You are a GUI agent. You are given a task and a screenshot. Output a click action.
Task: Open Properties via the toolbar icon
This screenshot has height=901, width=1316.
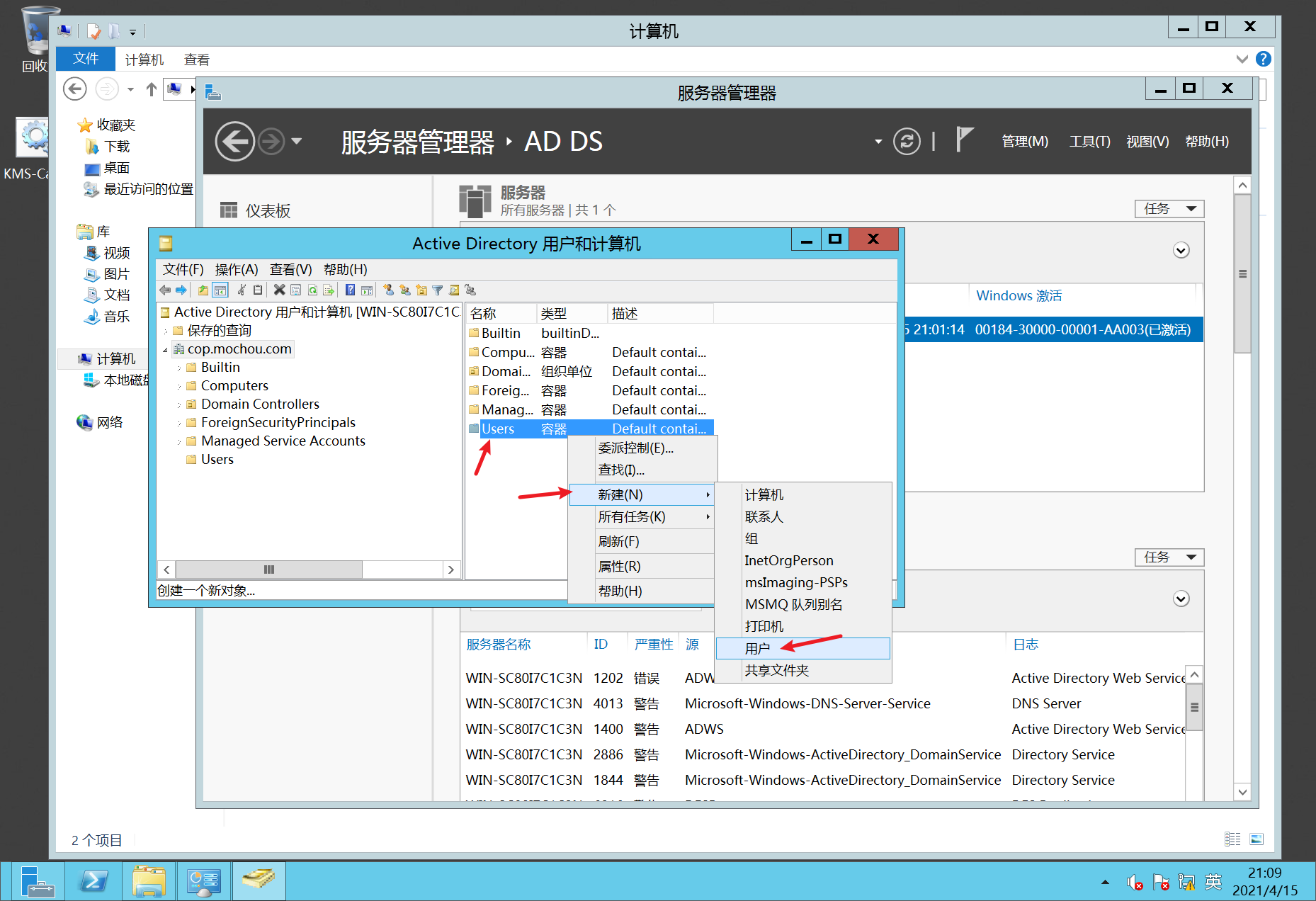295,290
